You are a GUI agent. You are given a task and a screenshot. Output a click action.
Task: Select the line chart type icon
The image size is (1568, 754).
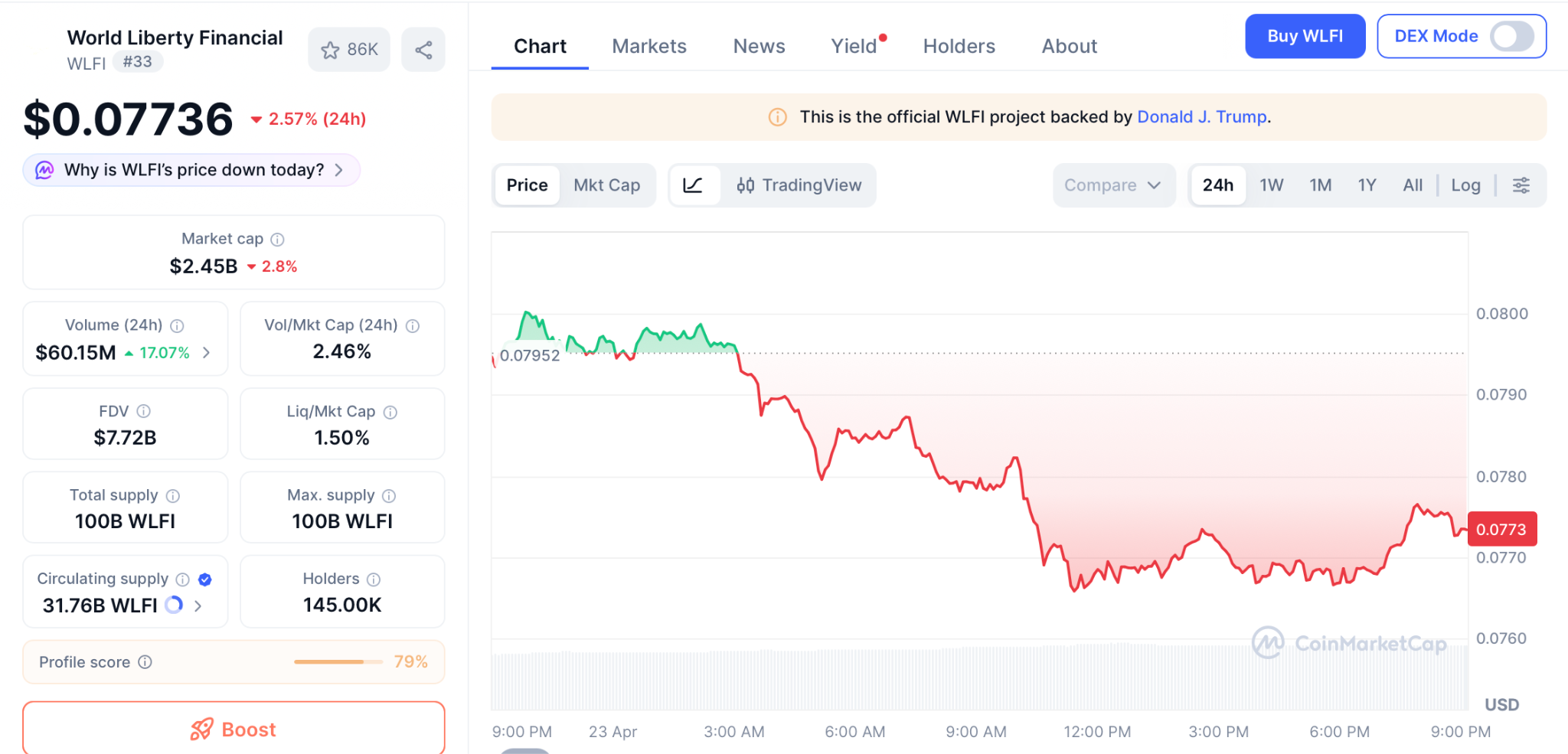[x=693, y=185]
